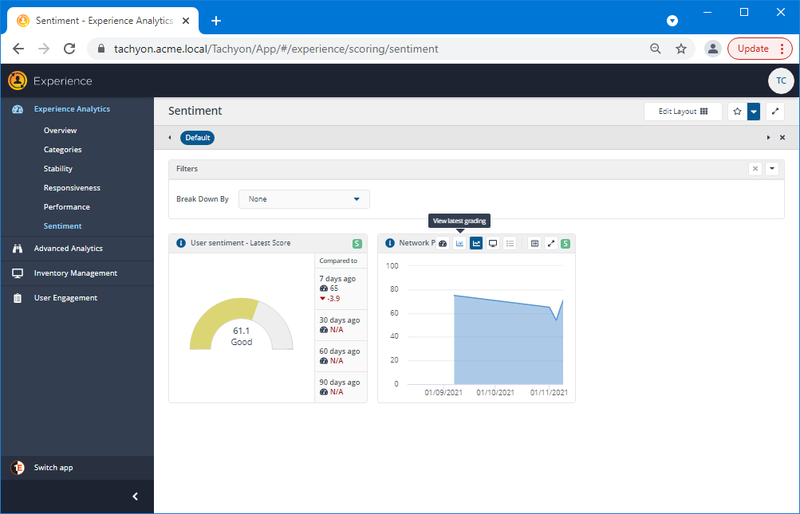Click the devices monitor icon on Network tile

pyautogui.click(x=493, y=244)
